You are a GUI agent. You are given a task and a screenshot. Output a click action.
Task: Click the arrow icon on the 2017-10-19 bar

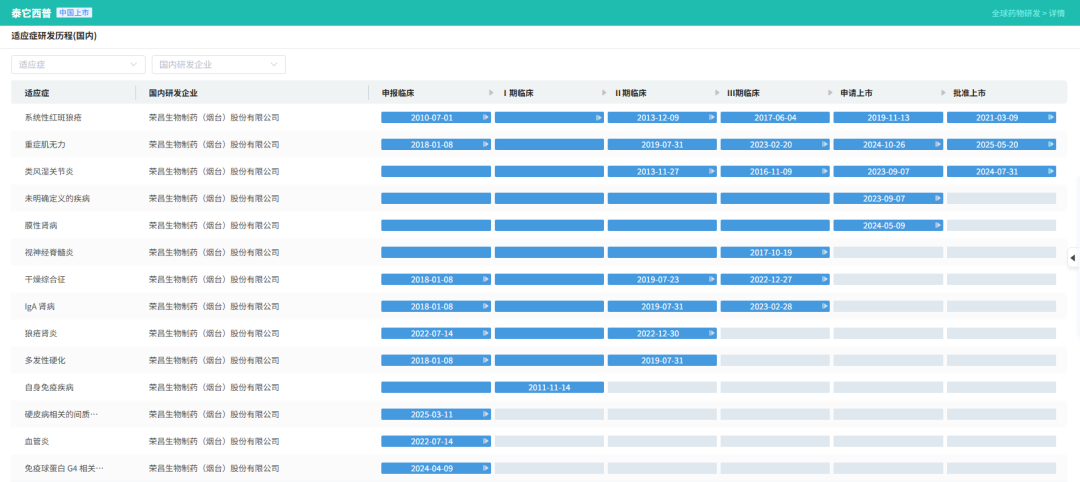tap(825, 252)
